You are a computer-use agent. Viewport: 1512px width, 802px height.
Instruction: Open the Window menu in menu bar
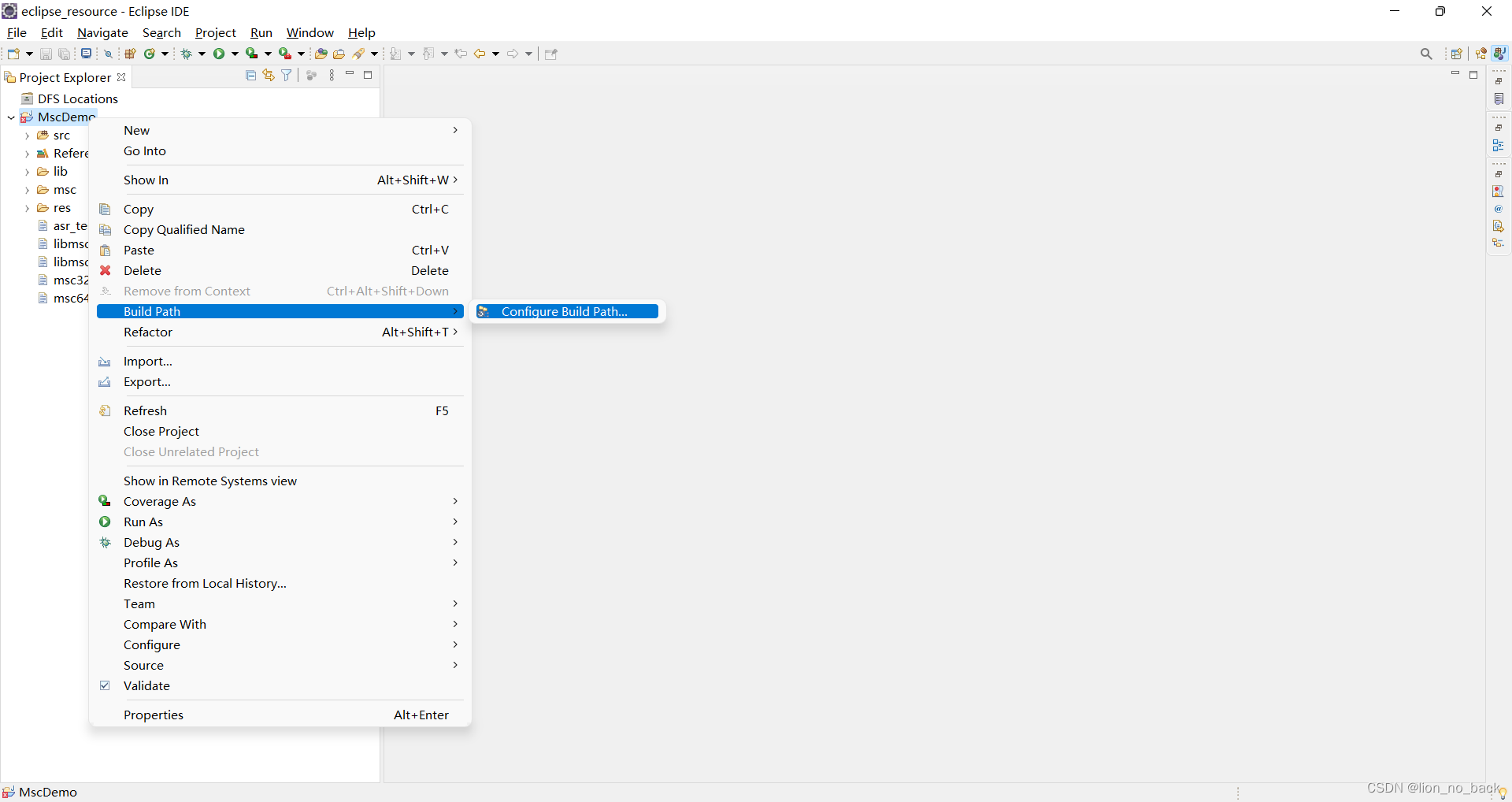(309, 32)
